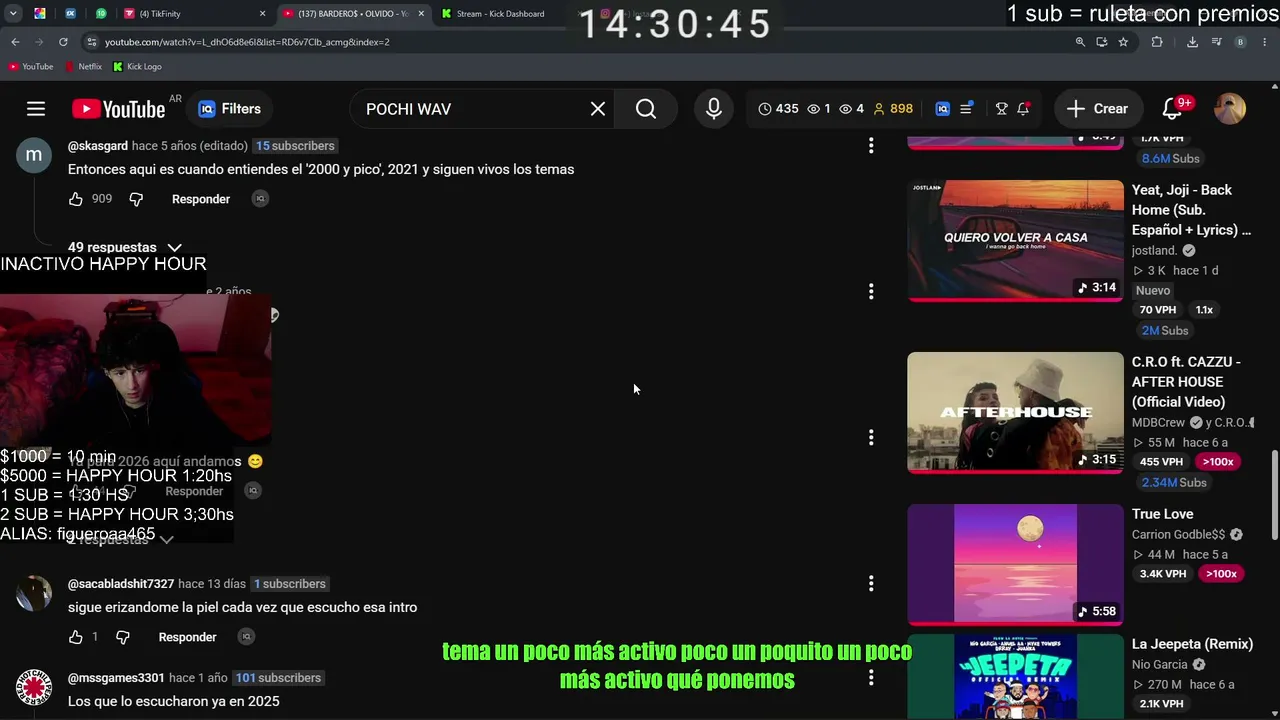Image resolution: width=1280 pixels, height=720 pixels.
Task: Open the vidIQ Filters panel
Action: pos(230,109)
